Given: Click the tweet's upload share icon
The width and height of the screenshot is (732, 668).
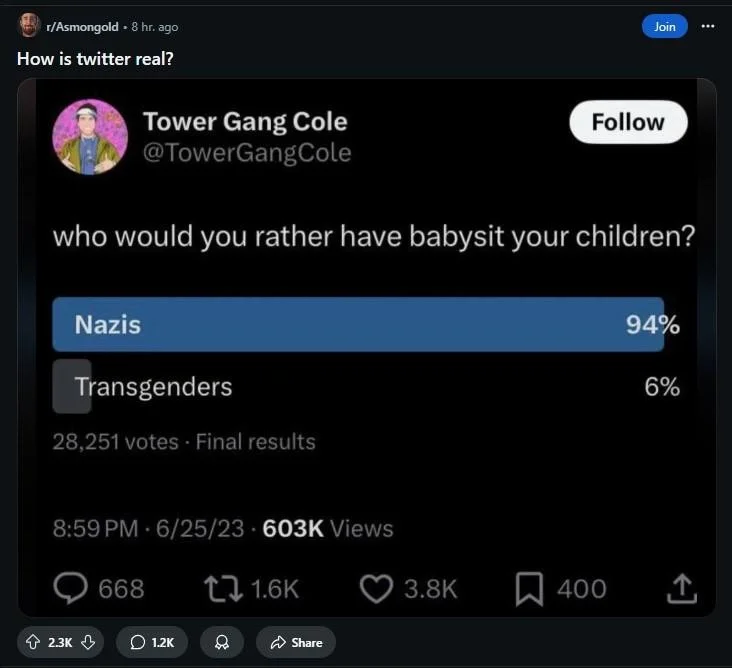Looking at the screenshot, I should (681, 588).
